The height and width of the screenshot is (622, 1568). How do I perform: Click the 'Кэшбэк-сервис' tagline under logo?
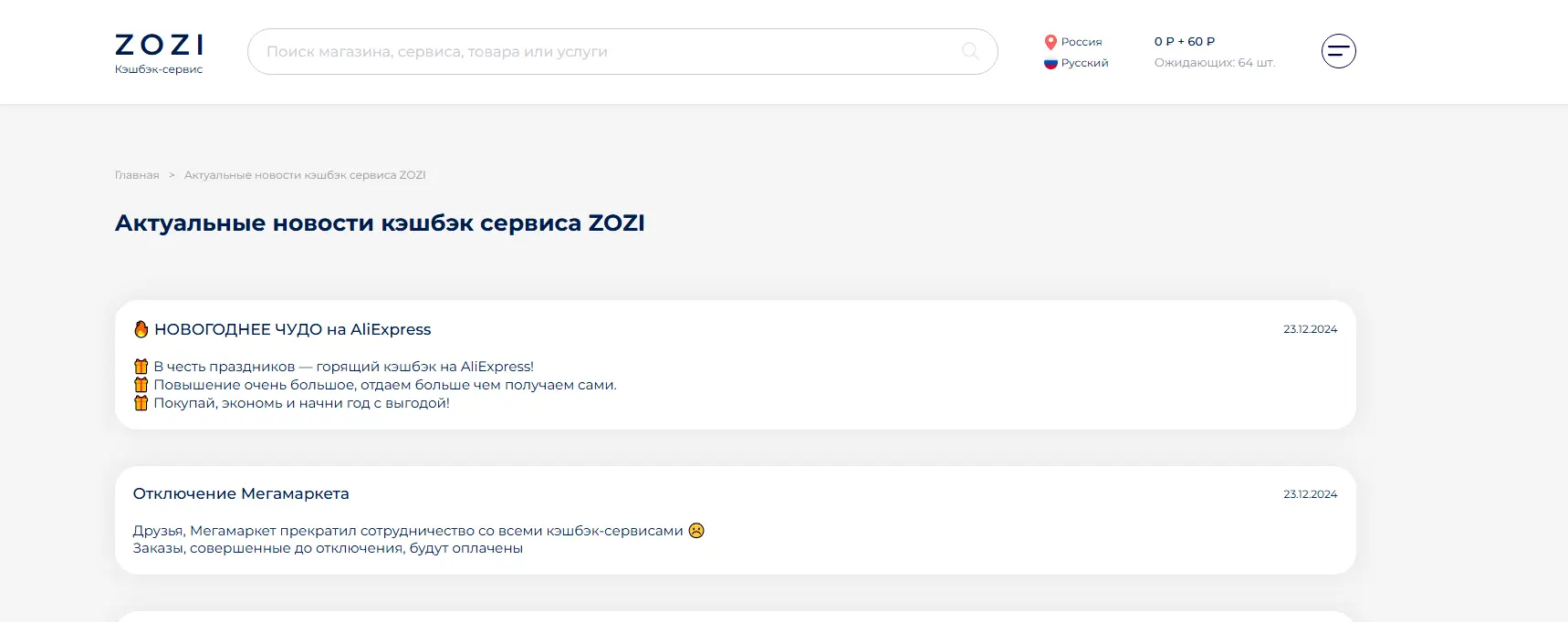[159, 69]
